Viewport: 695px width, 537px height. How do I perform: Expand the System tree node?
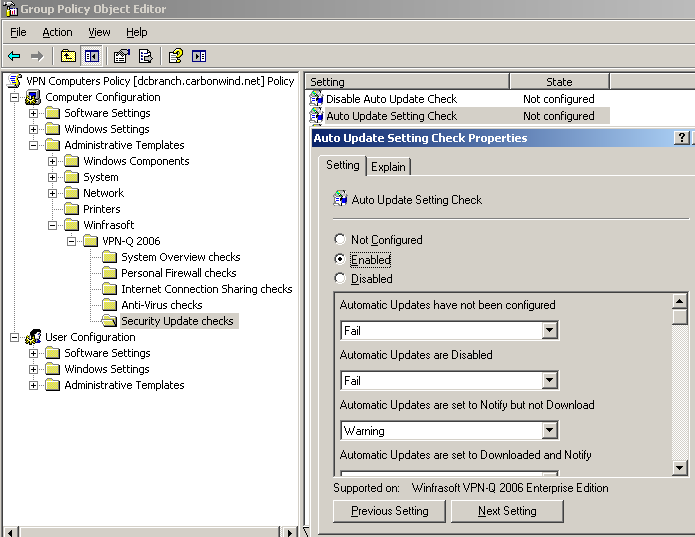click(52, 177)
